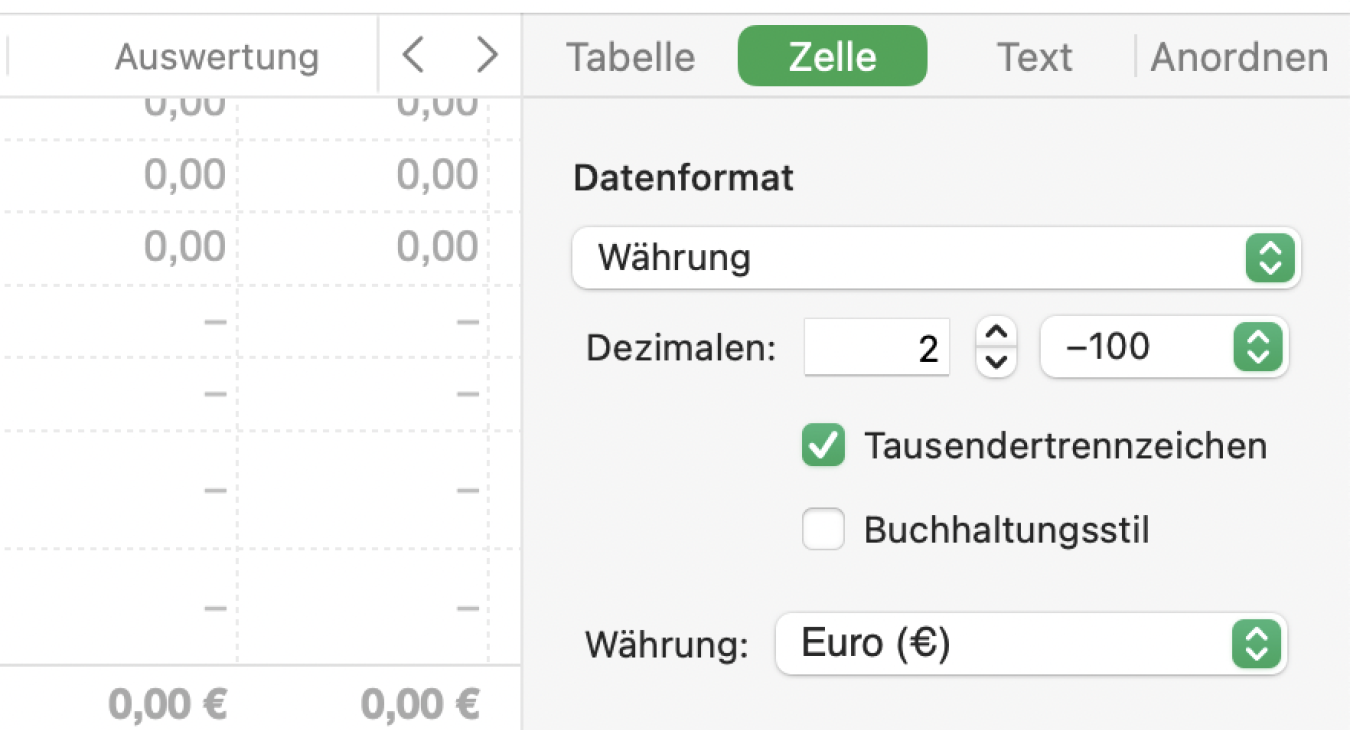Click the green checkmark beside Tausendertrennzeichen

tap(822, 446)
